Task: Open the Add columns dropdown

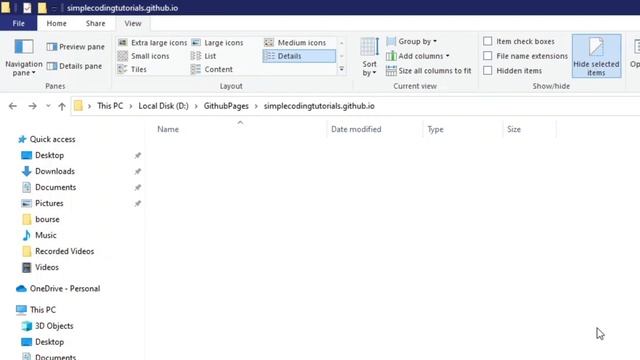Action: pyautogui.click(x=418, y=56)
